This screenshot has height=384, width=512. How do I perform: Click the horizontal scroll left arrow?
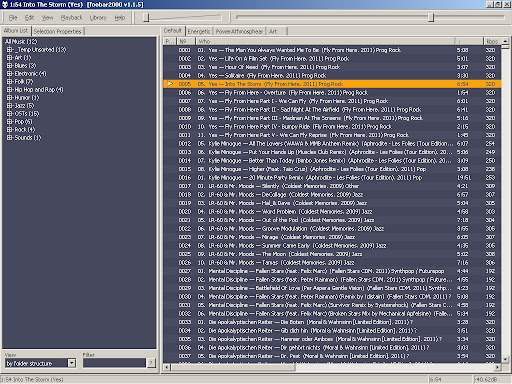[x=167, y=367]
